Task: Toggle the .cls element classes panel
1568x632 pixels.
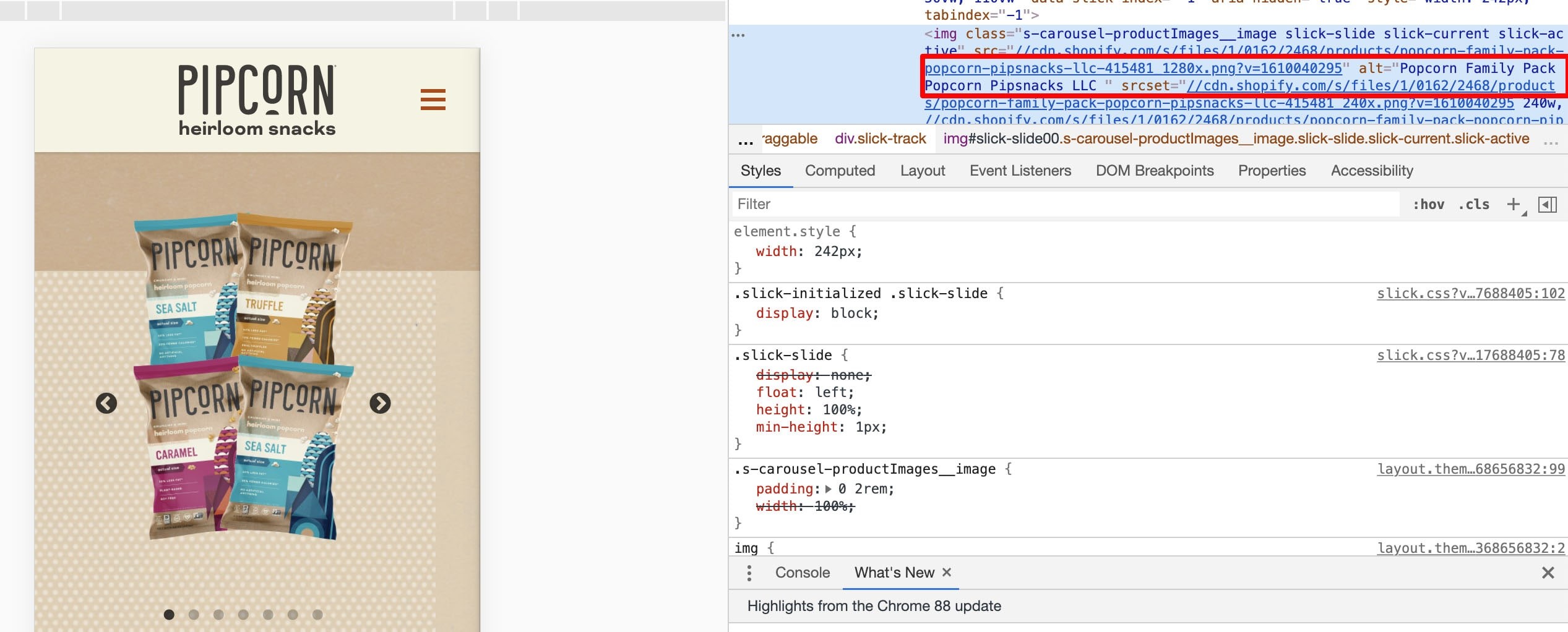Action: (1473, 204)
